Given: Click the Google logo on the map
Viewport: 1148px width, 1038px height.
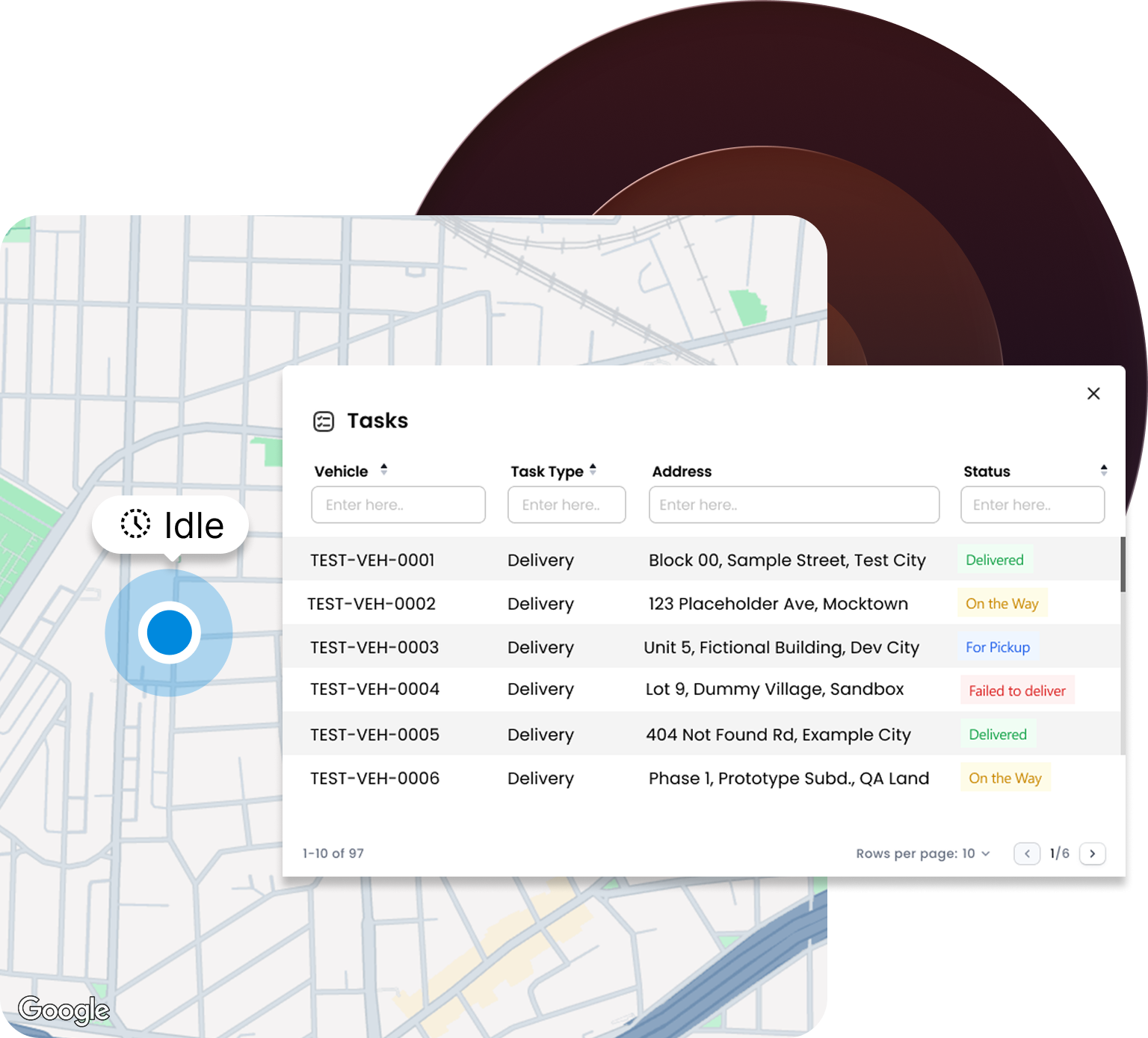Looking at the screenshot, I should pyautogui.click(x=65, y=1010).
